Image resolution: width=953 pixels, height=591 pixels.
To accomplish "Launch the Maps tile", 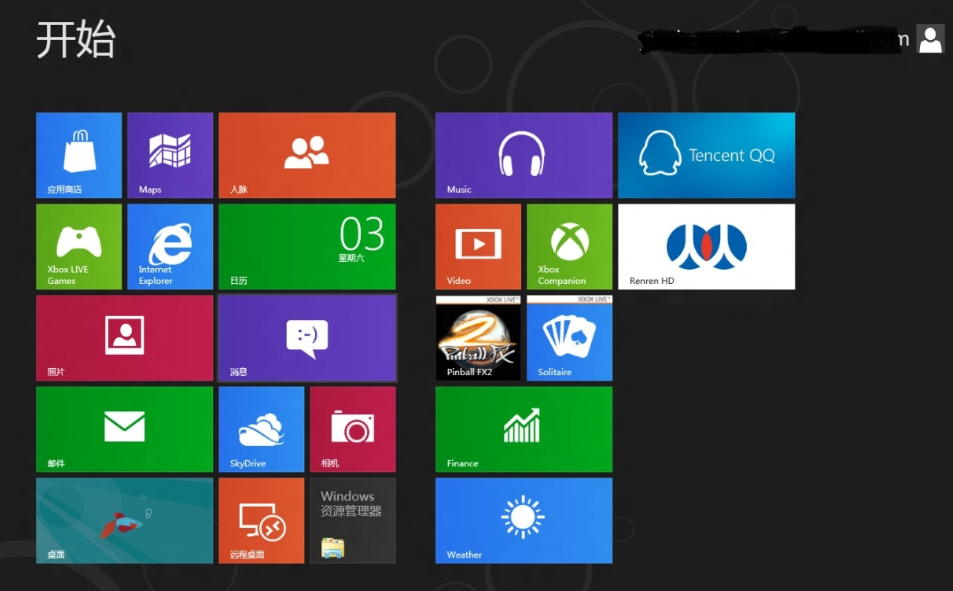I will (170, 155).
